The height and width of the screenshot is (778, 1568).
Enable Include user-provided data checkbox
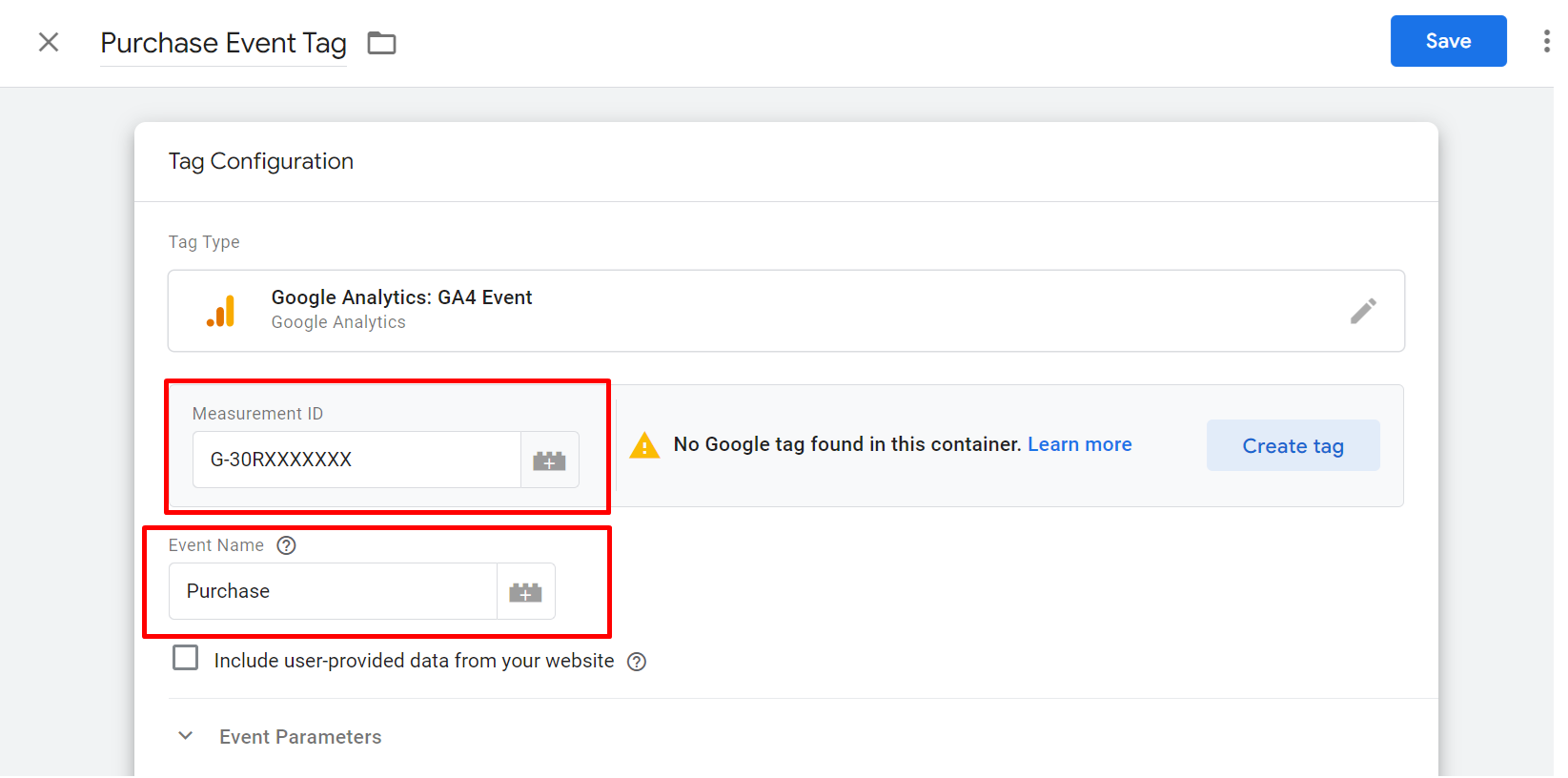point(185,658)
